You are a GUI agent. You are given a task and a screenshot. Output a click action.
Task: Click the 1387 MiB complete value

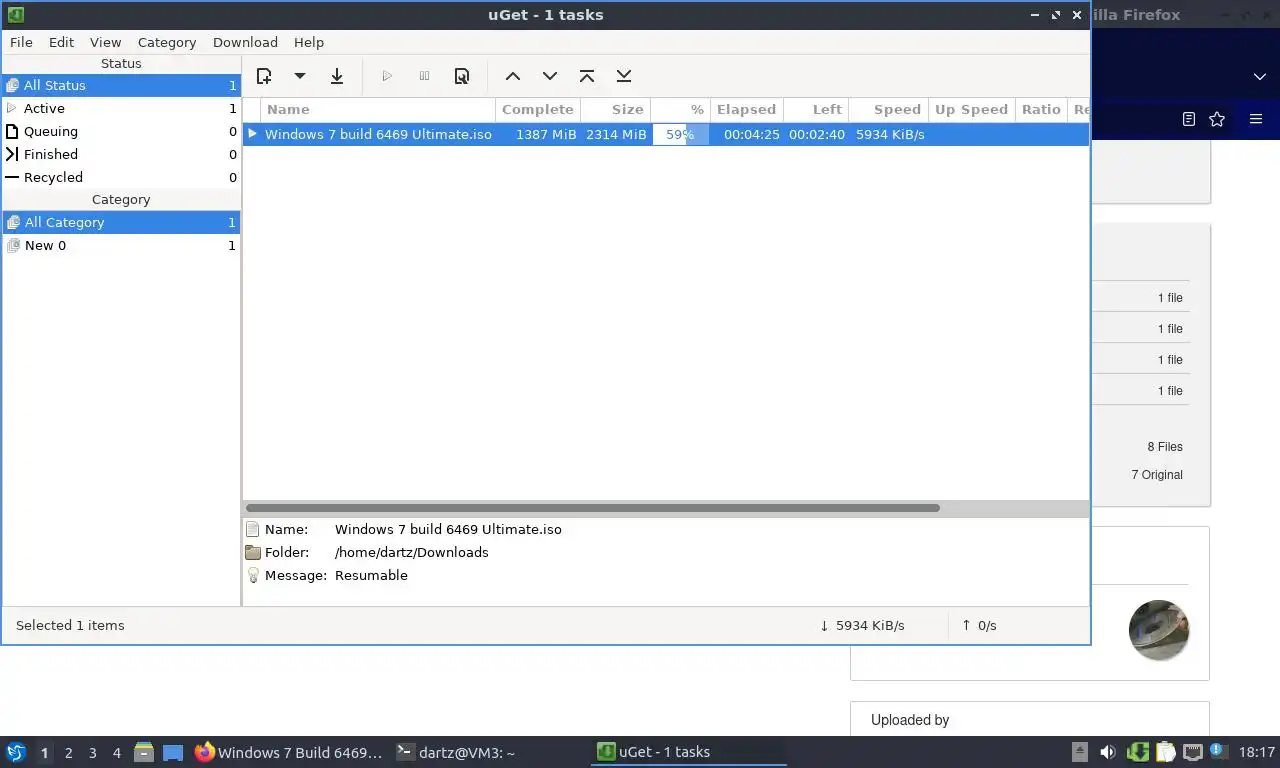click(546, 134)
